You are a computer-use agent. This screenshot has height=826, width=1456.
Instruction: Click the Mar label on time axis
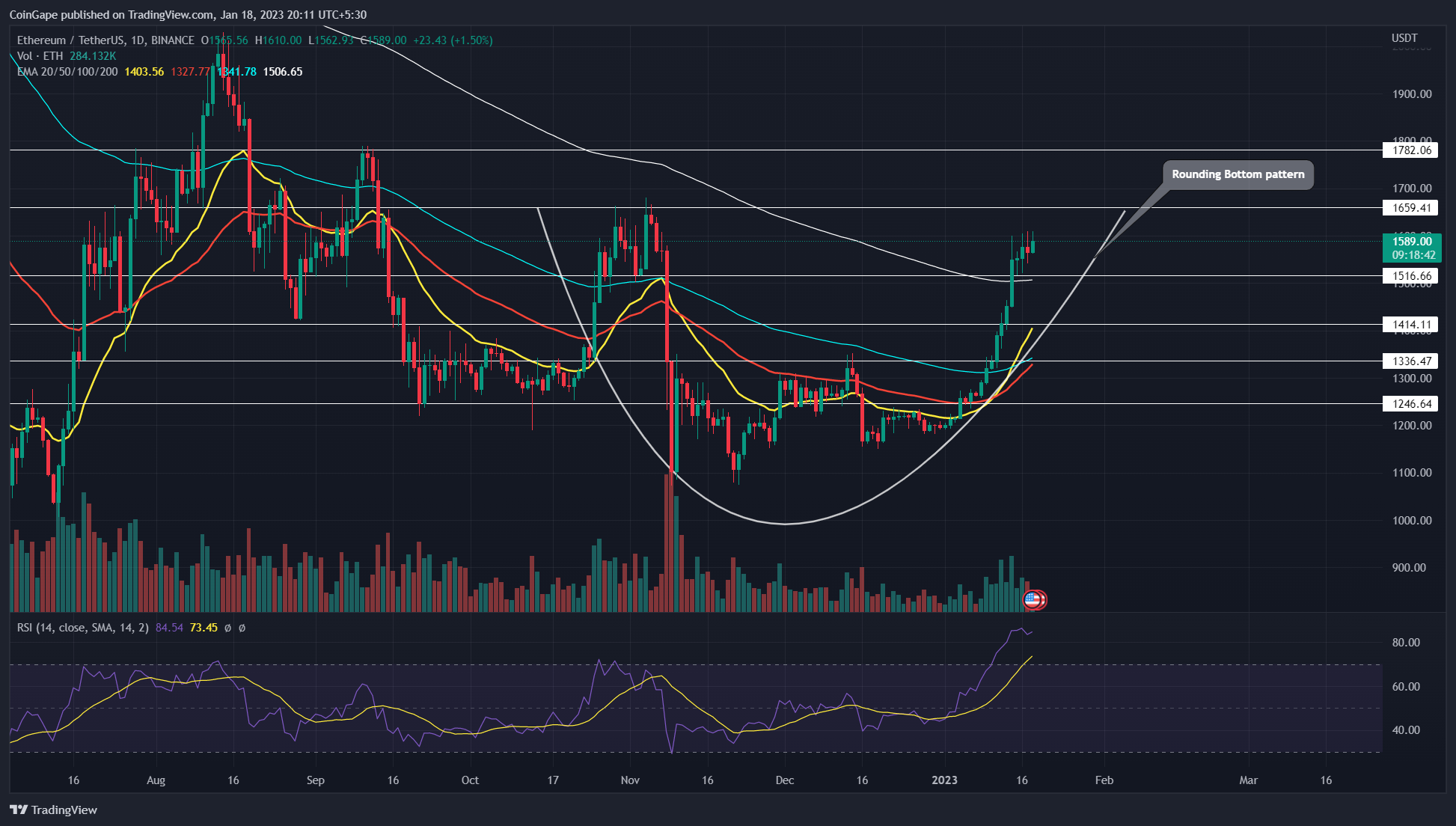click(1249, 780)
